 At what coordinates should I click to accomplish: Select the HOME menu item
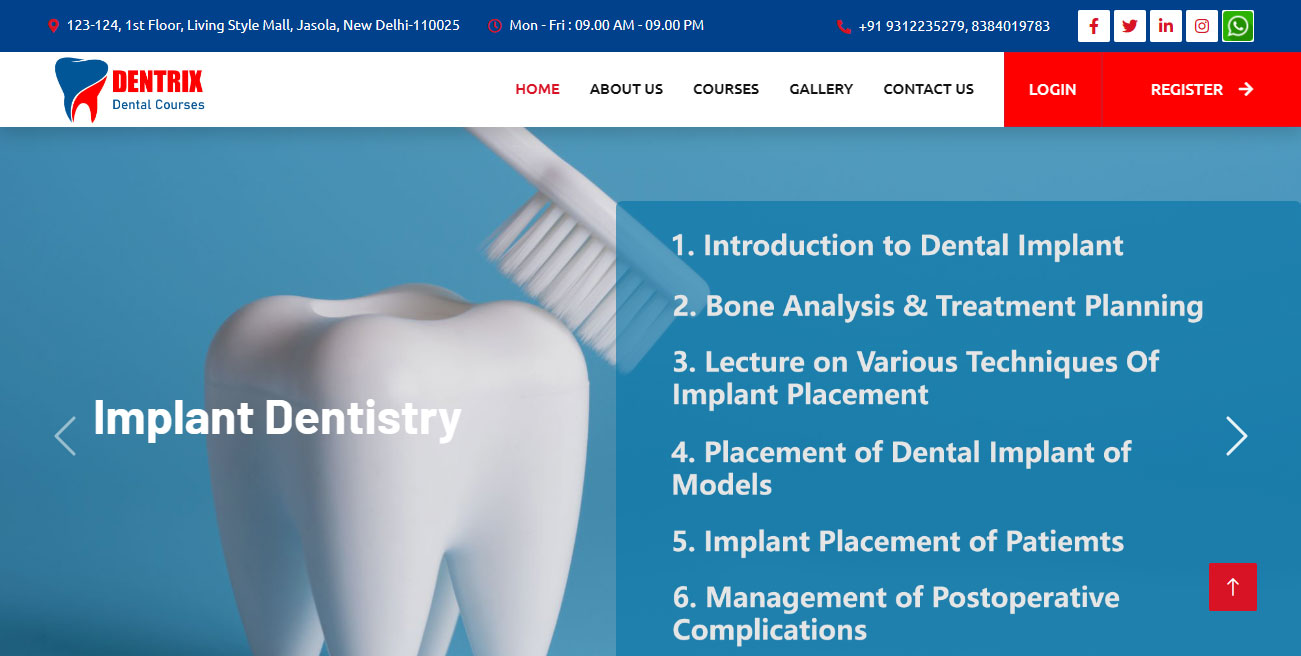(537, 89)
